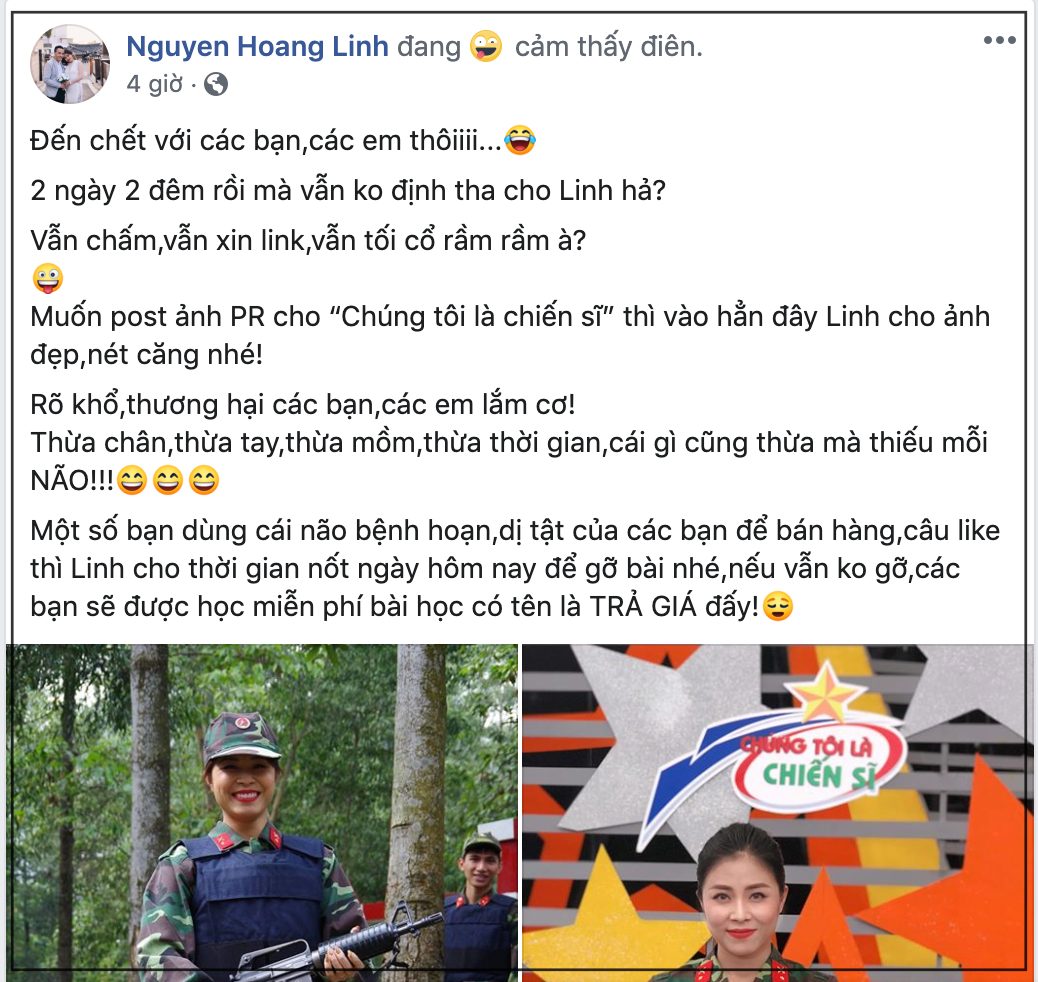Screen dimensions: 1038x982
Task: Click the 'cảm thấy điên' feeling text
Action: 608,46
